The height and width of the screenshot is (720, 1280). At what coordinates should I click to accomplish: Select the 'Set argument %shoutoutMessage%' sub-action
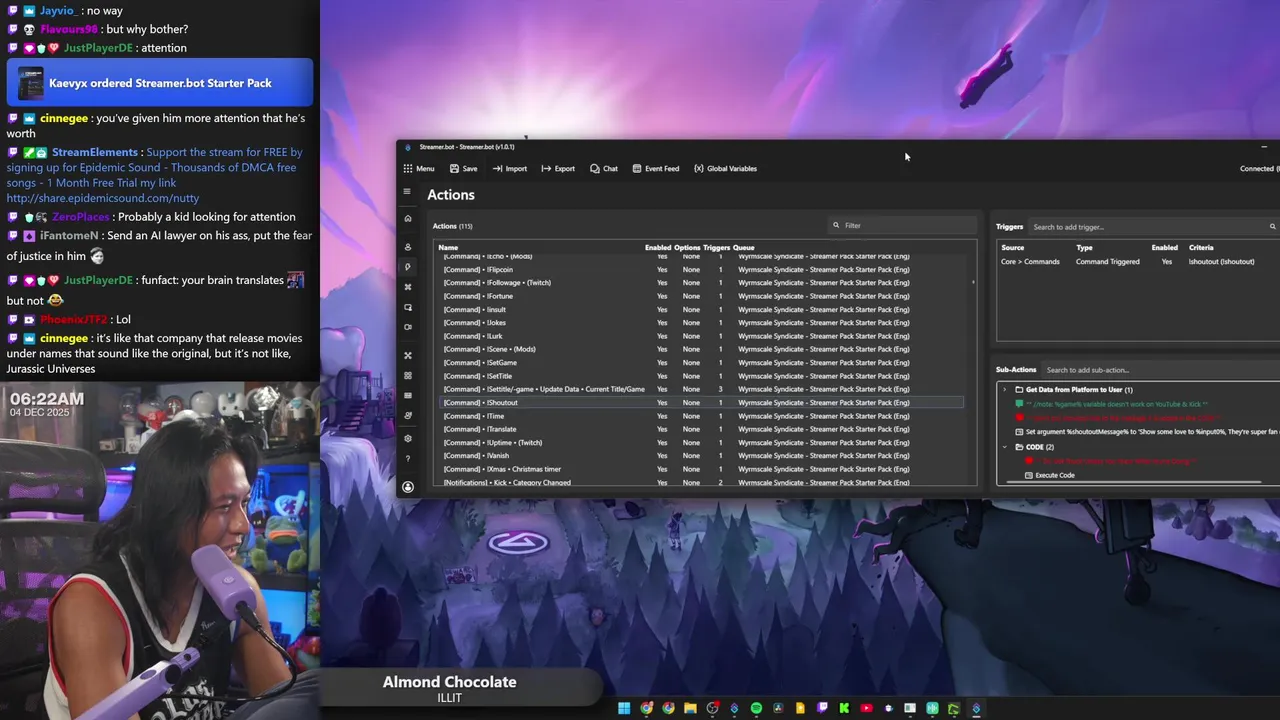coord(1146,432)
